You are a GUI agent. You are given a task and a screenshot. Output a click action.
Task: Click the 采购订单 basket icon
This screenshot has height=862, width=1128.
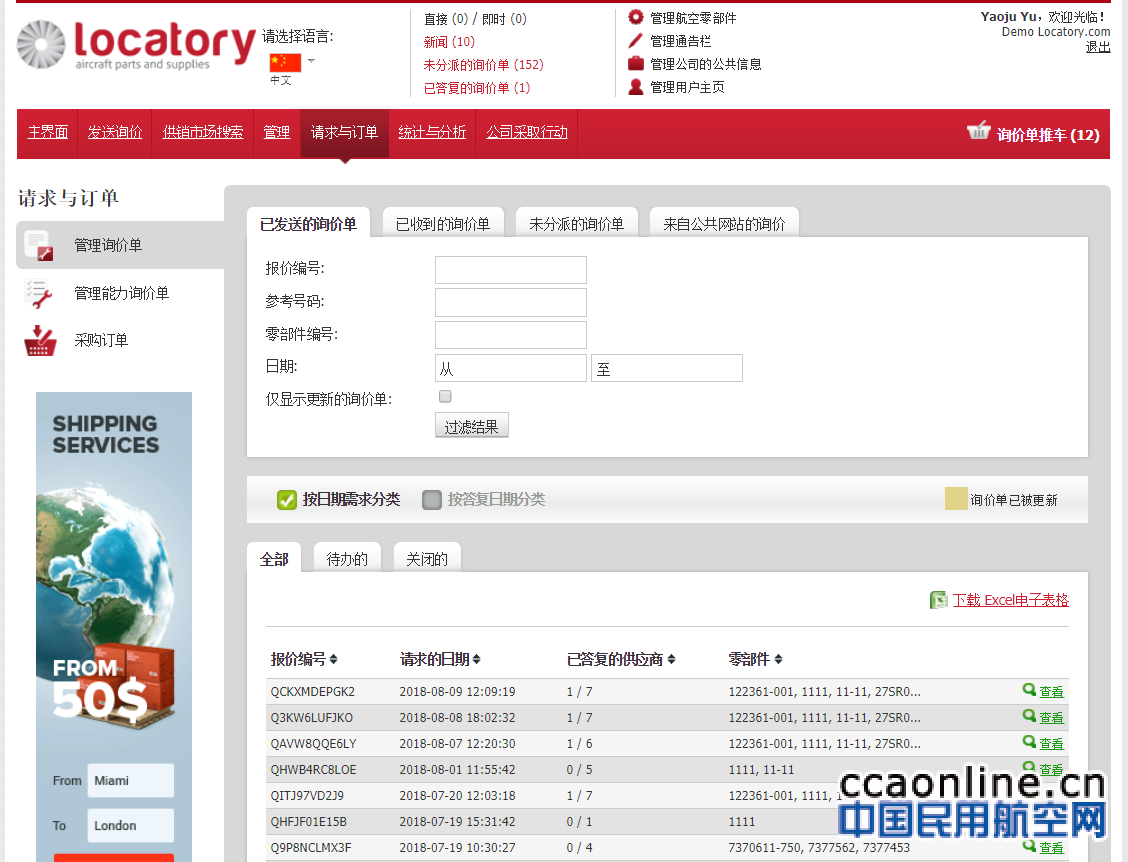(40, 340)
